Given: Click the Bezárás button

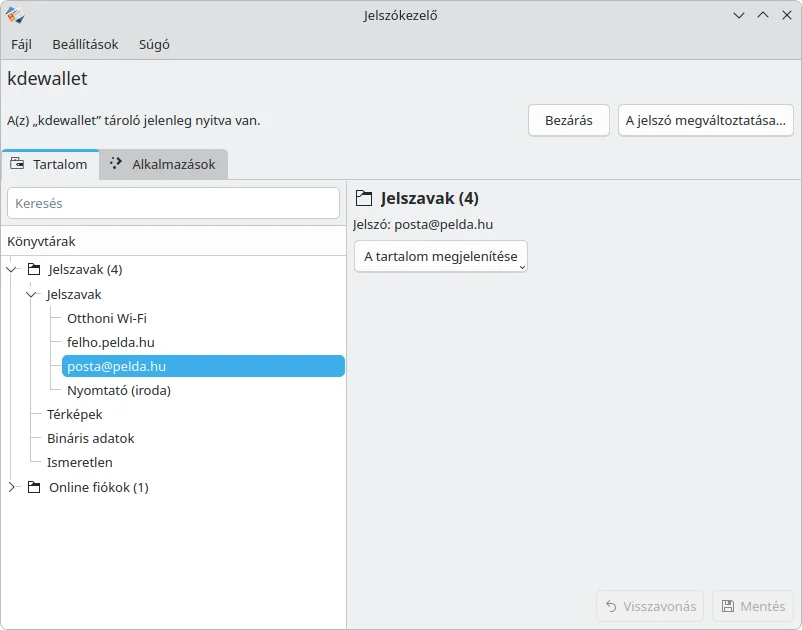Looking at the screenshot, I should point(569,121).
